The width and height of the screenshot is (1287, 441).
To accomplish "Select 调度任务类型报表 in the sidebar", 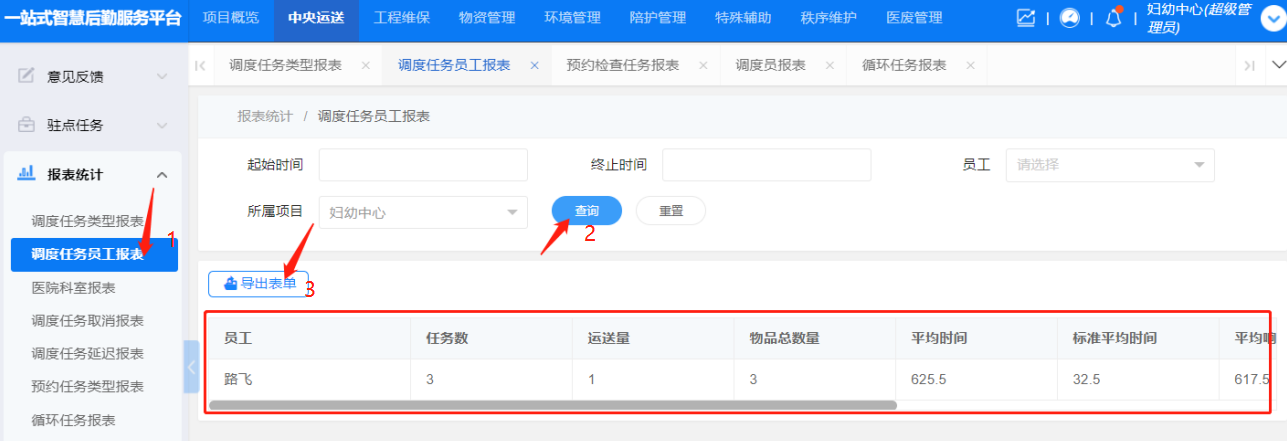I will [x=88, y=221].
